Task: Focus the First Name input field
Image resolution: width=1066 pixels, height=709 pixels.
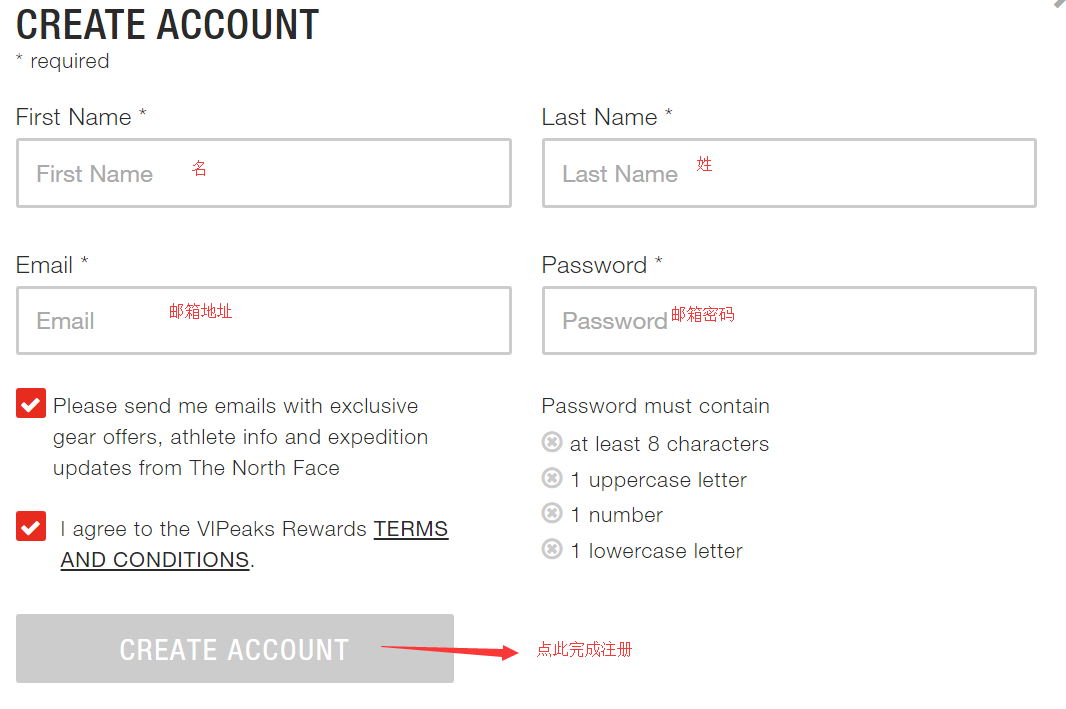Action: click(x=264, y=173)
